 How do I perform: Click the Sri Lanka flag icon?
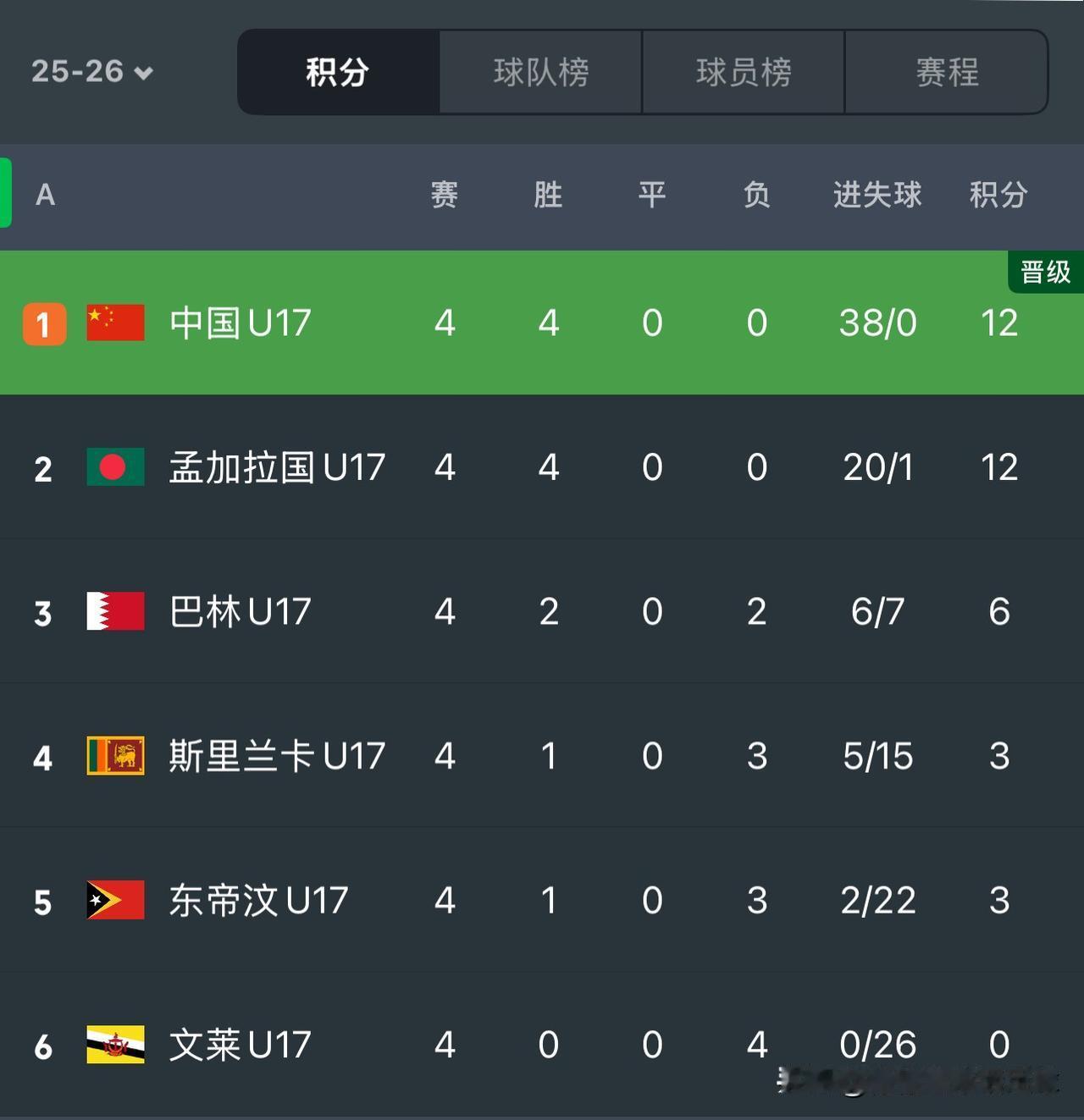coord(115,756)
